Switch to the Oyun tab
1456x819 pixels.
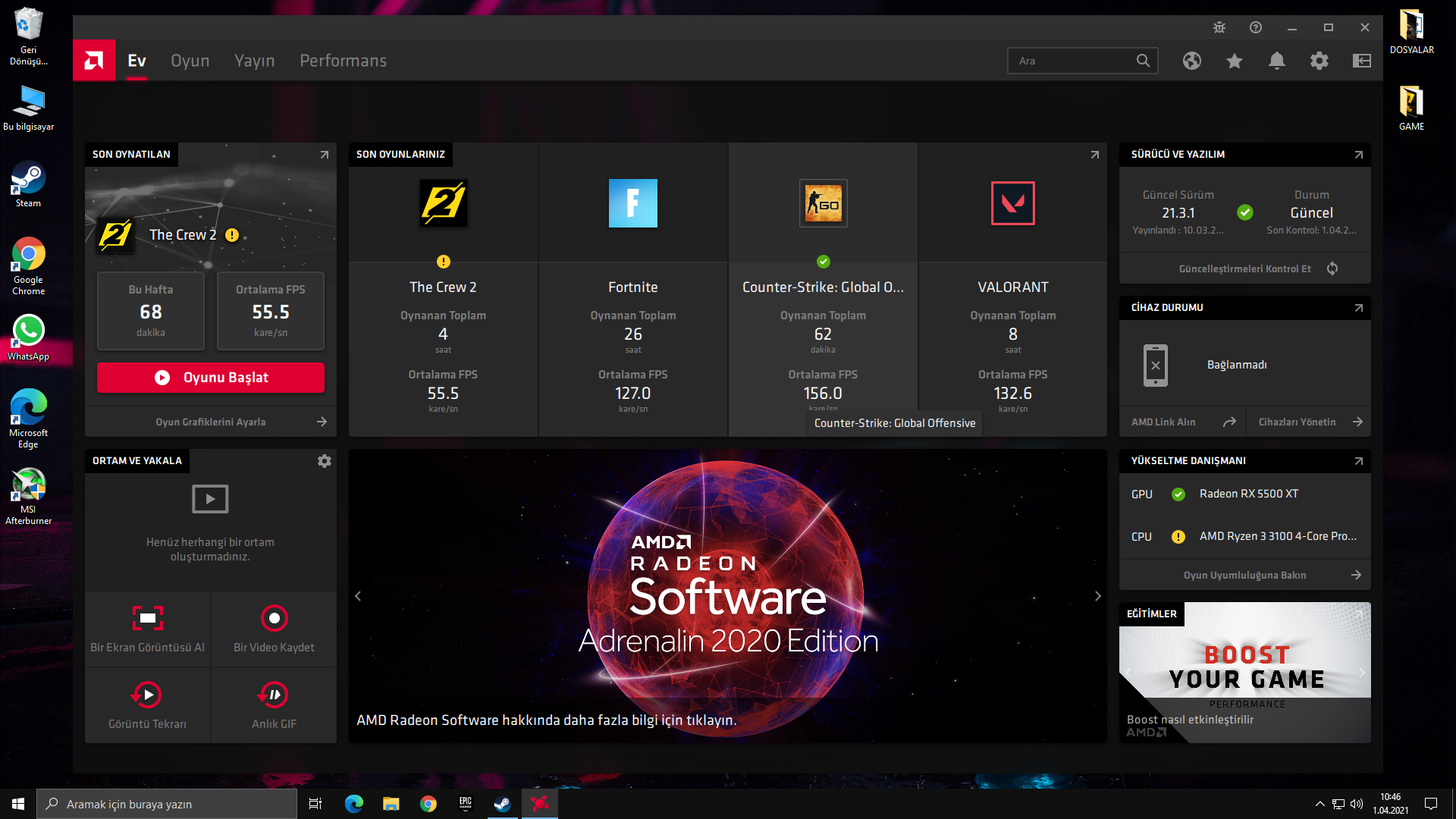point(190,61)
